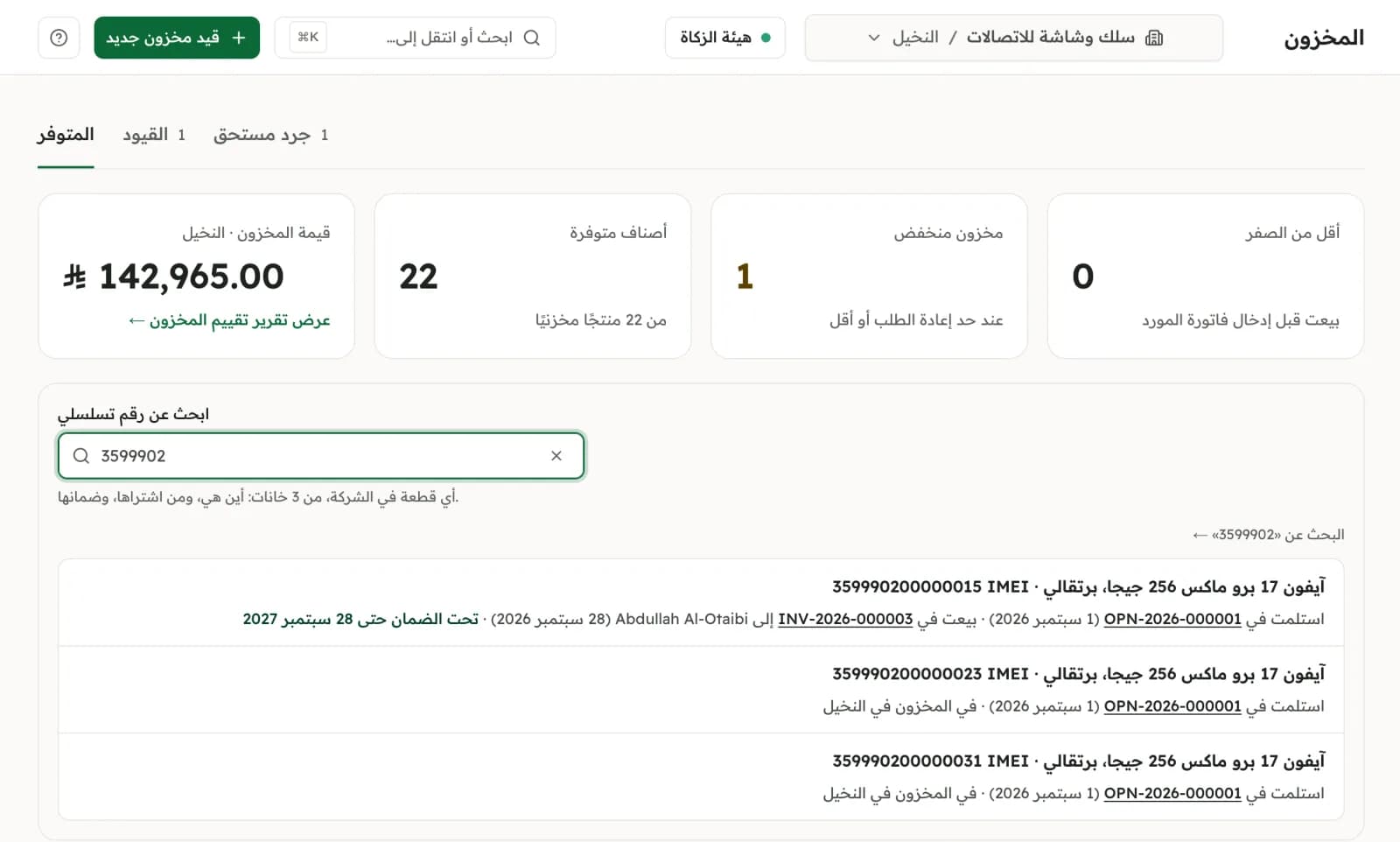
Task: Open OPN-2026-000001 link in IMEI ...0031 row
Action: tap(1172, 794)
